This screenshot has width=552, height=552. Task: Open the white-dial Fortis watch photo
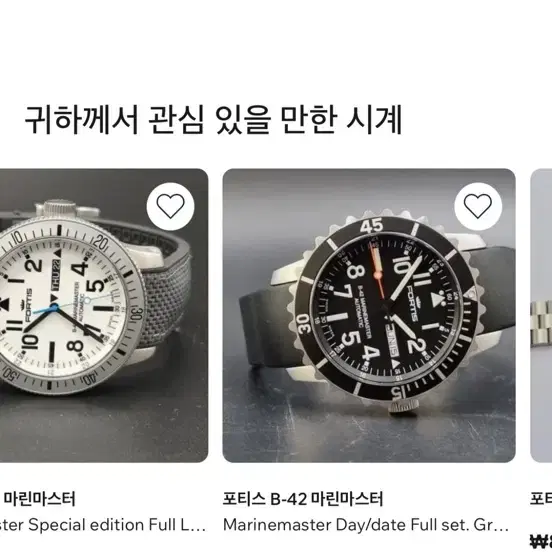point(104,315)
